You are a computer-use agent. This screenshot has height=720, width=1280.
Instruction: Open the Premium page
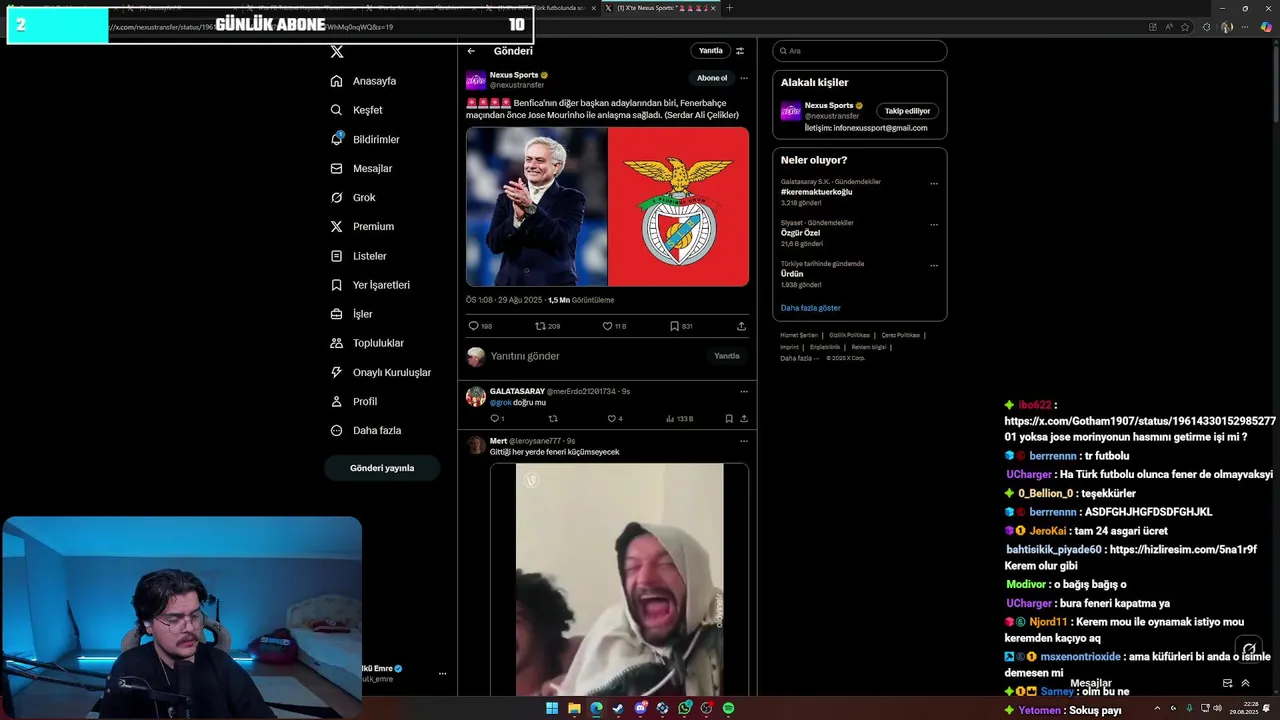click(x=363, y=226)
